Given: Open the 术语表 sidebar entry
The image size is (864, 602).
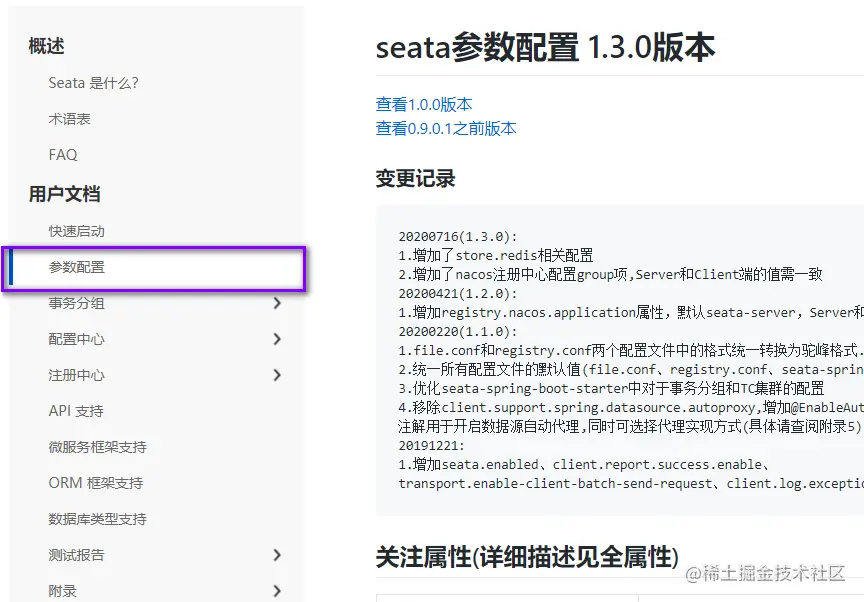Looking at the screenshot, I should (x=69, y=119).
